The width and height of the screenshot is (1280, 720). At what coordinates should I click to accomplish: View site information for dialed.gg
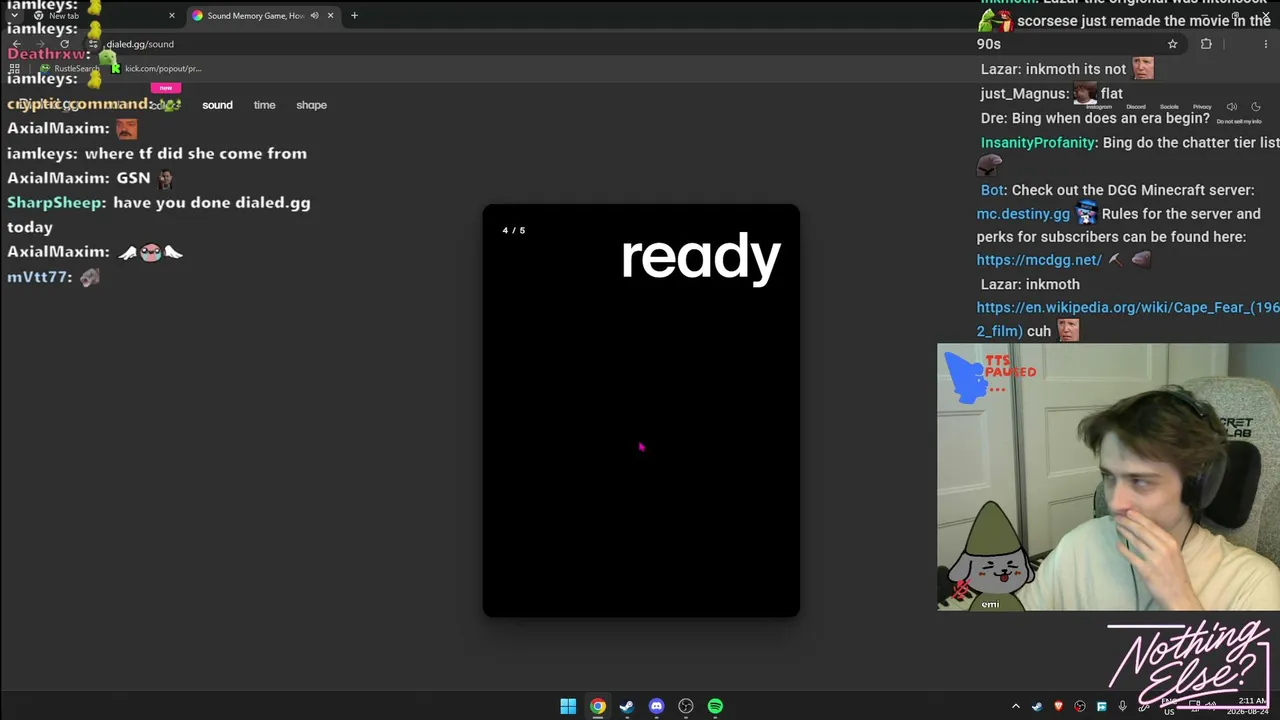pyautogui.click(x=93, y=44)
